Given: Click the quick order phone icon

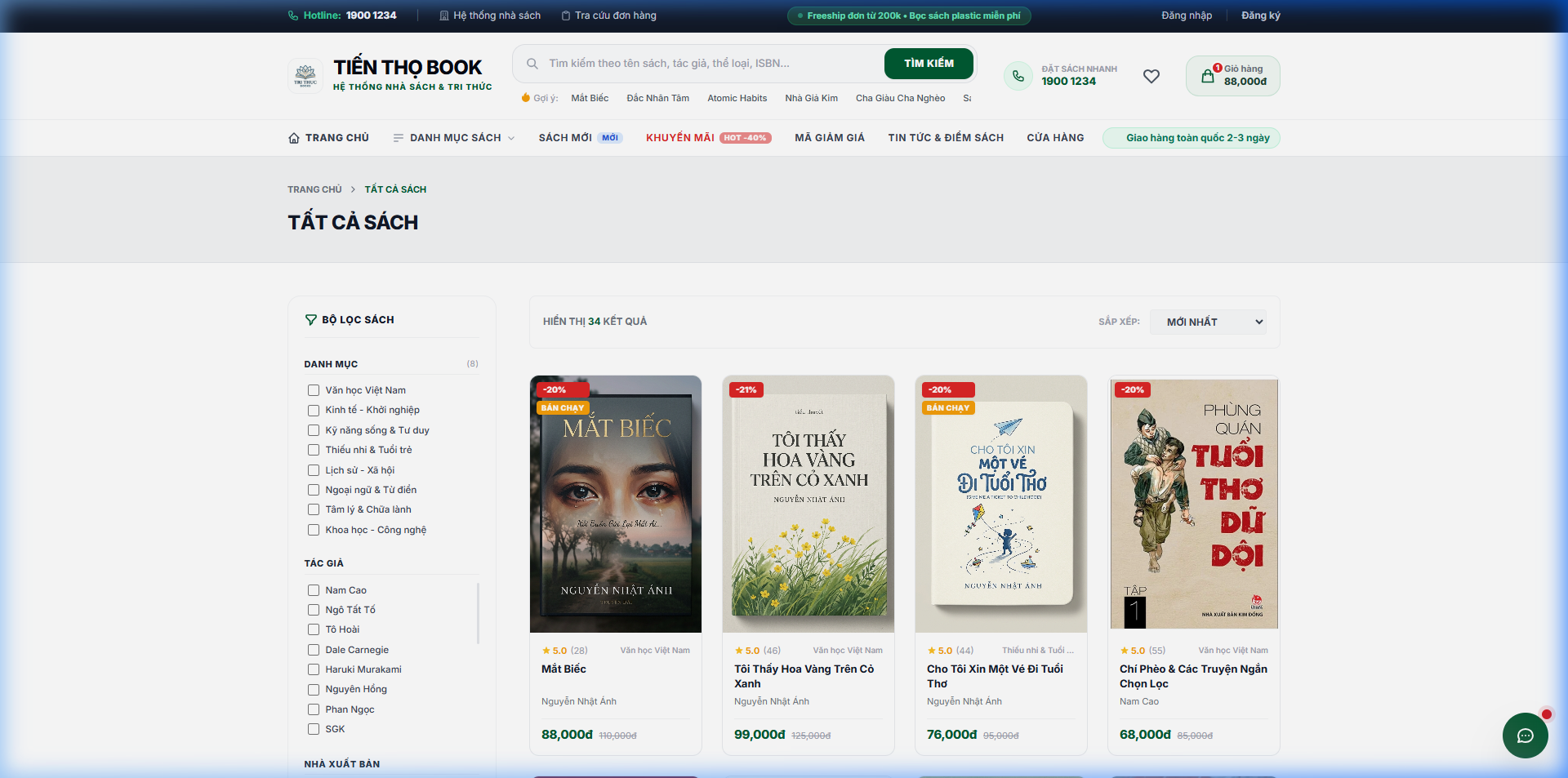Looking at the screenshot, I should (x=1018, y=76).
